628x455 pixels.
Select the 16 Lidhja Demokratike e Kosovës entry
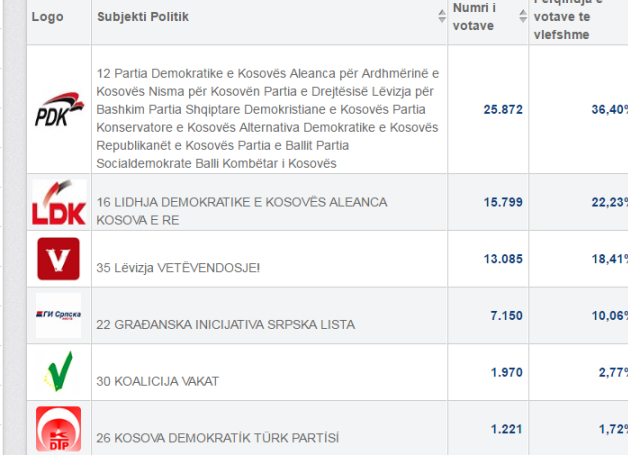click(242, 211)
